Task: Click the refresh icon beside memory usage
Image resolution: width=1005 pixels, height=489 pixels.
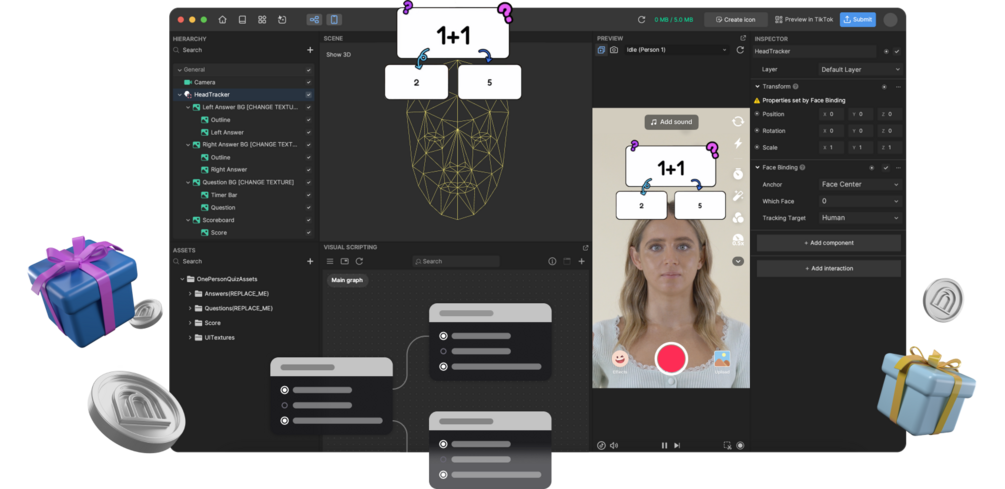Action: 642,20
